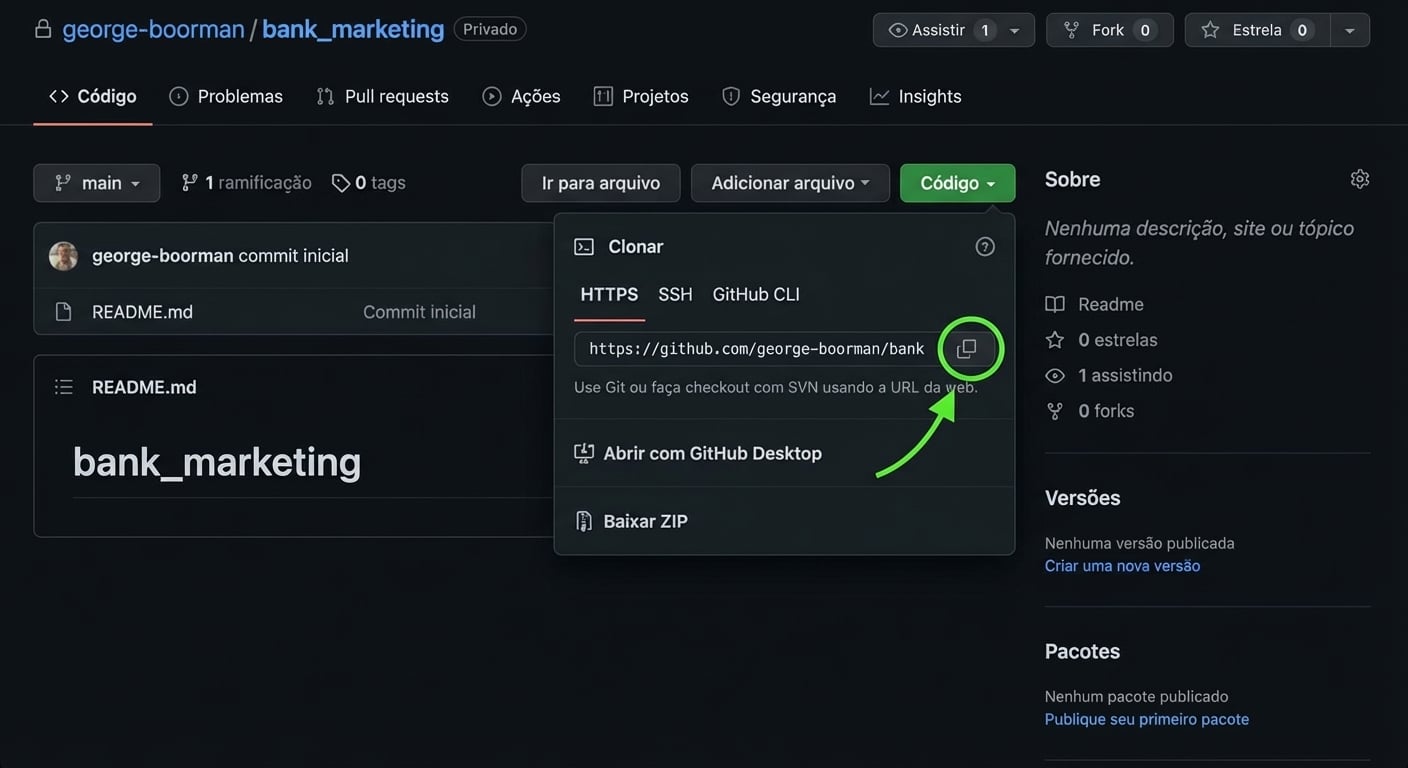The image size is (1408, 768).
Task: Click the README list outline icon
Action: click(x=64, y=387)
